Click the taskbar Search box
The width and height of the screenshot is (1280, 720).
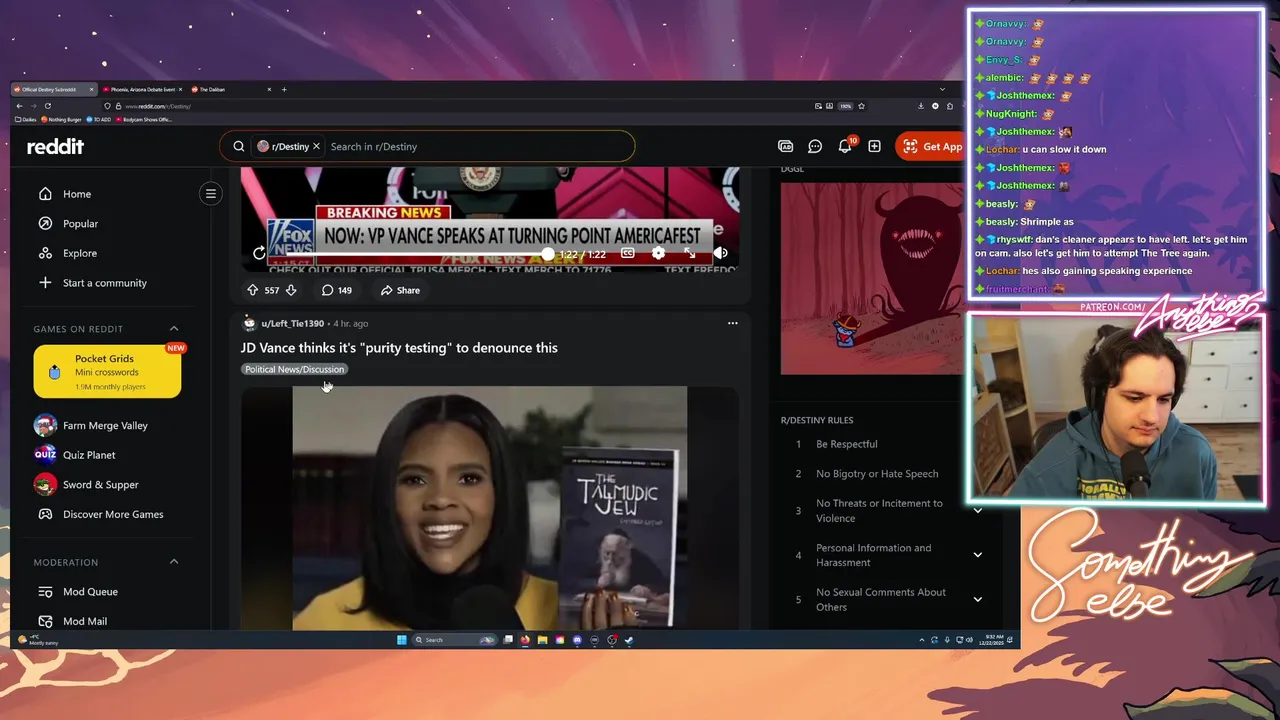pos(455,640)
